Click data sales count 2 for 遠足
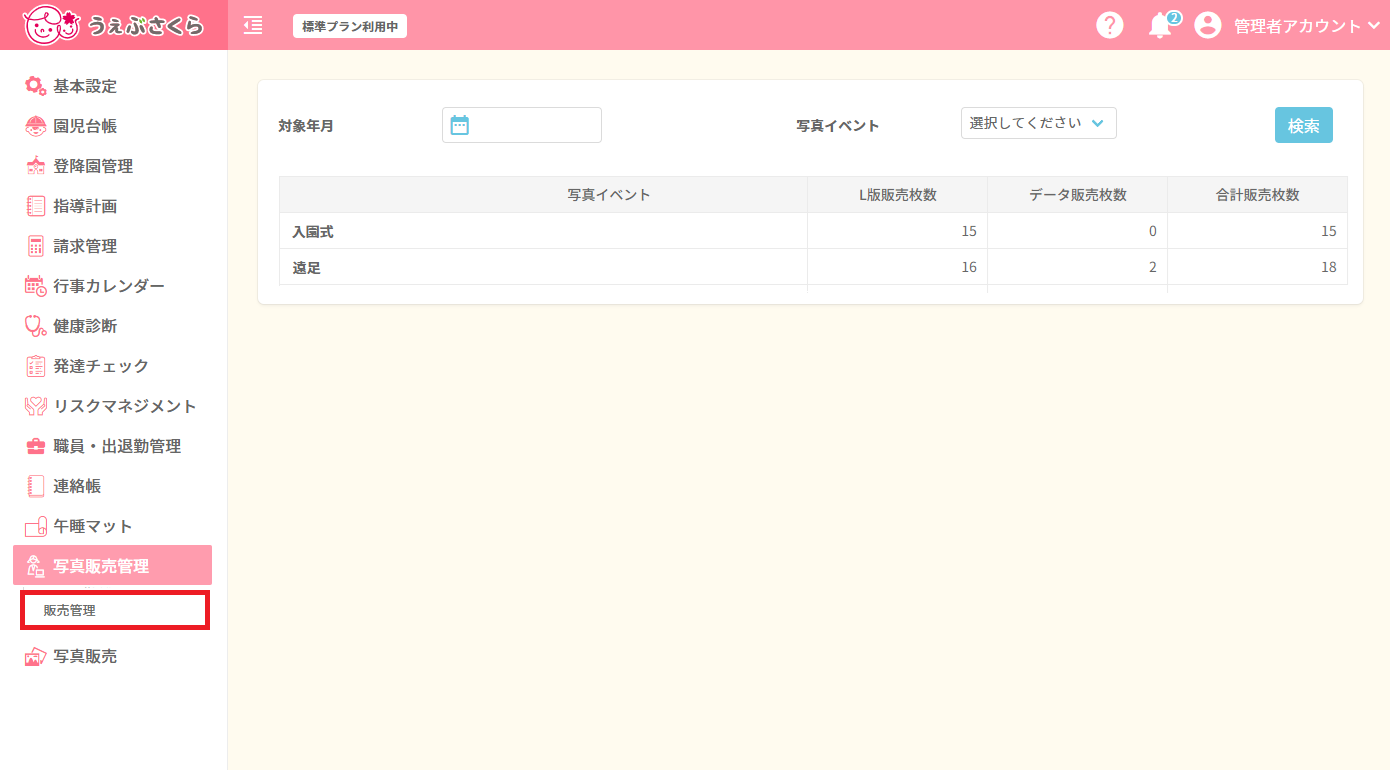 1152,267
